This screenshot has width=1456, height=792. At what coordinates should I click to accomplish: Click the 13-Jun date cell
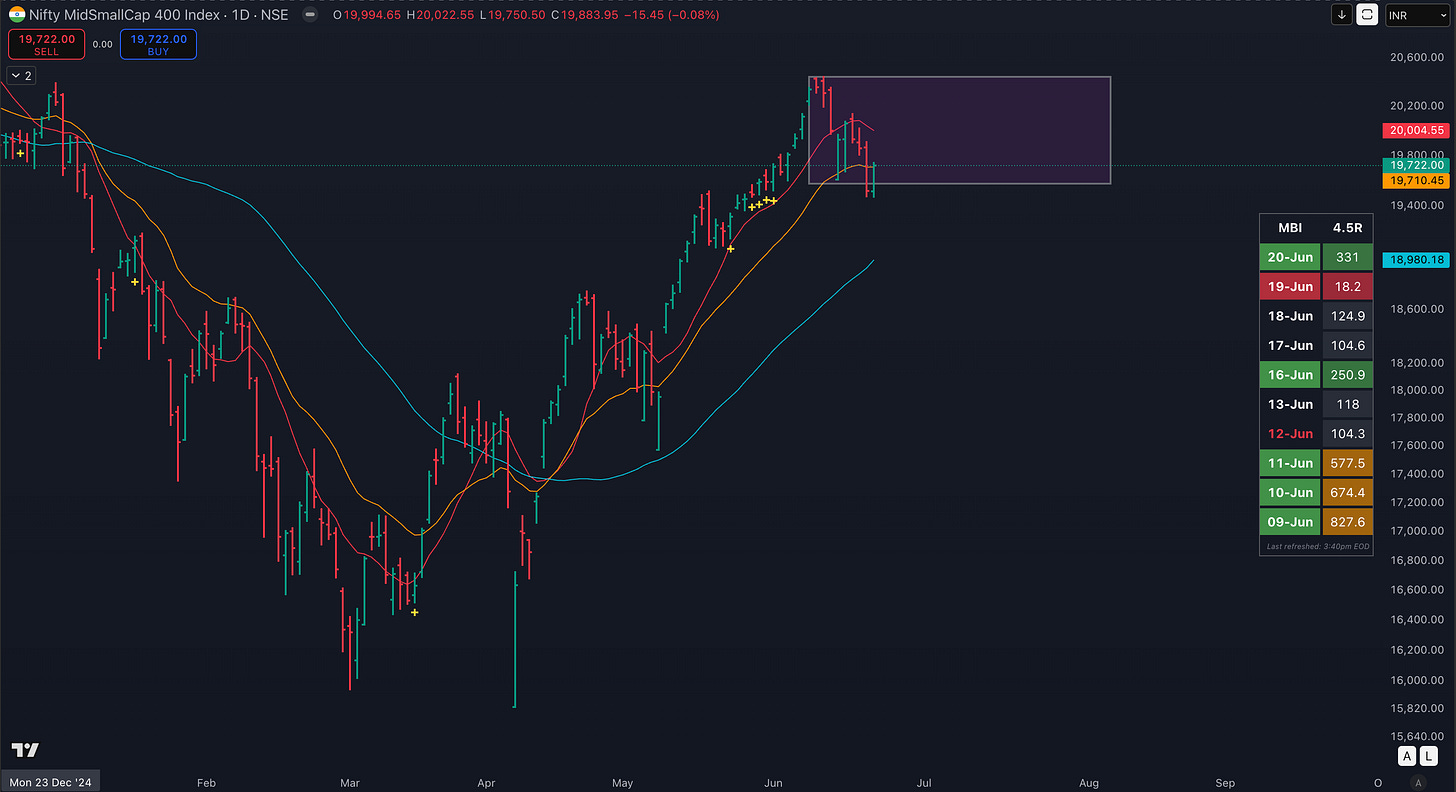pyautogui.click(x=1290, y=404)
